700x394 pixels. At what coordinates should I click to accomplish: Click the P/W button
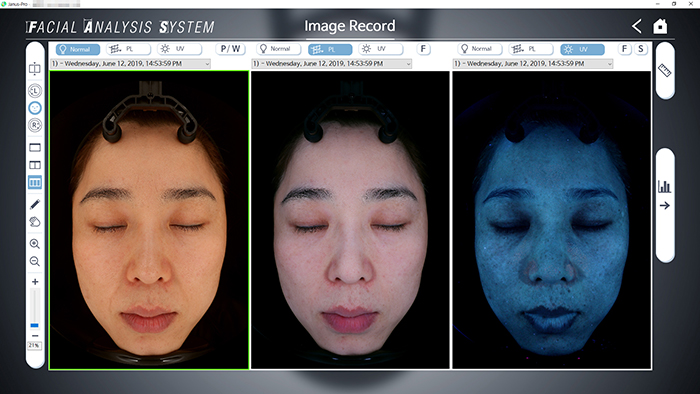230,49
